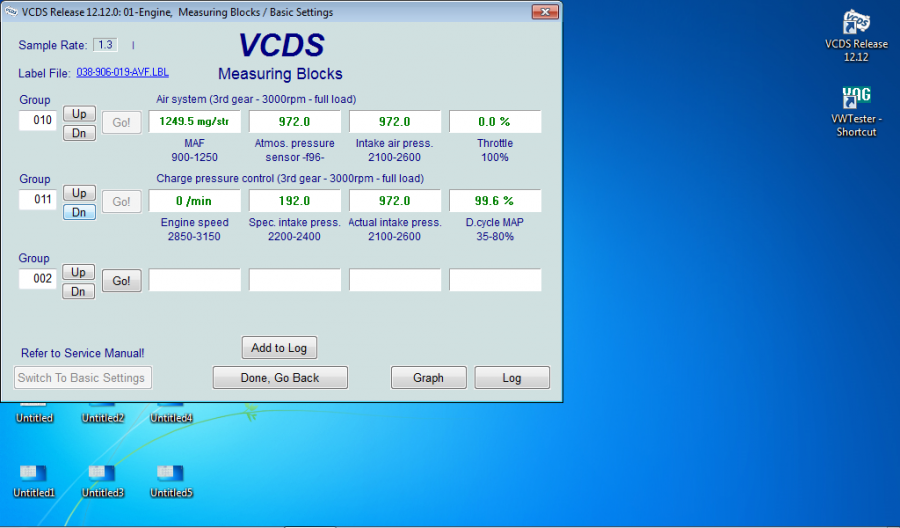Open the Graph view

coord(428,378)
